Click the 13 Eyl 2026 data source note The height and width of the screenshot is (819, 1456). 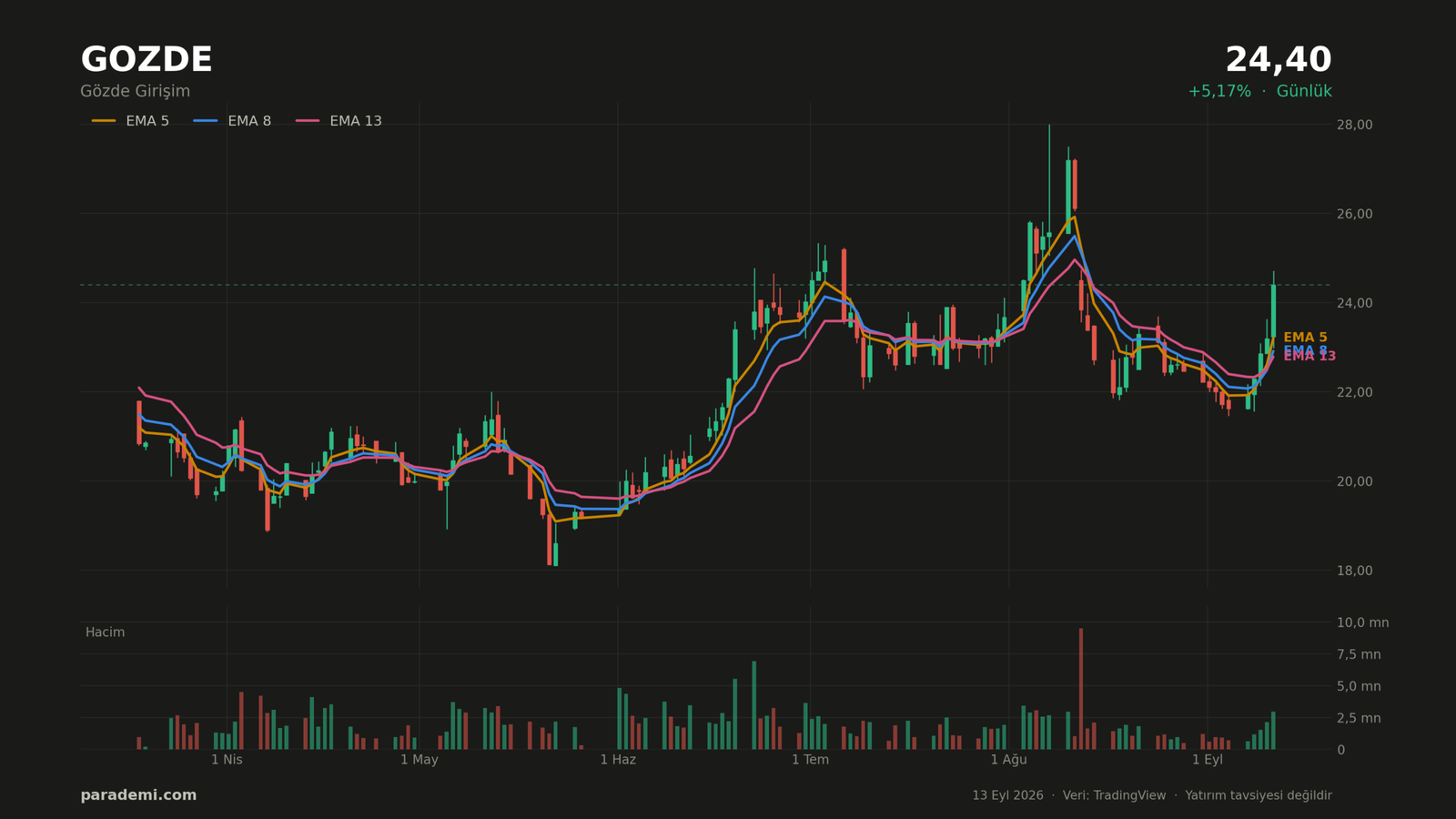coord(1152,795)
